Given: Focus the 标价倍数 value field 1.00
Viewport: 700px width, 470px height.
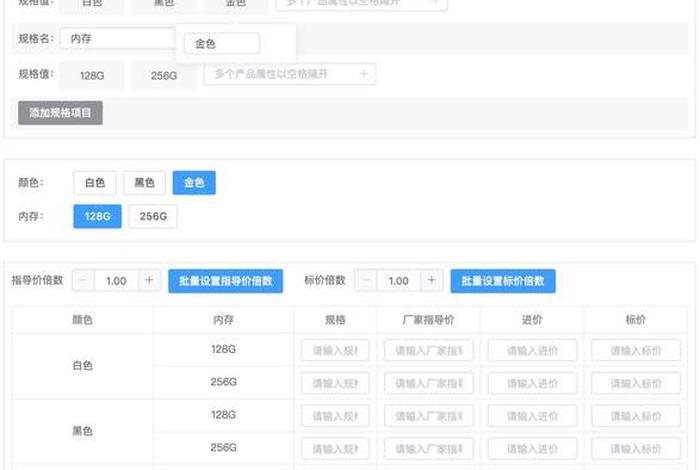Looking at the screenshot, I should pyautogui.click(x=399, y=281).
